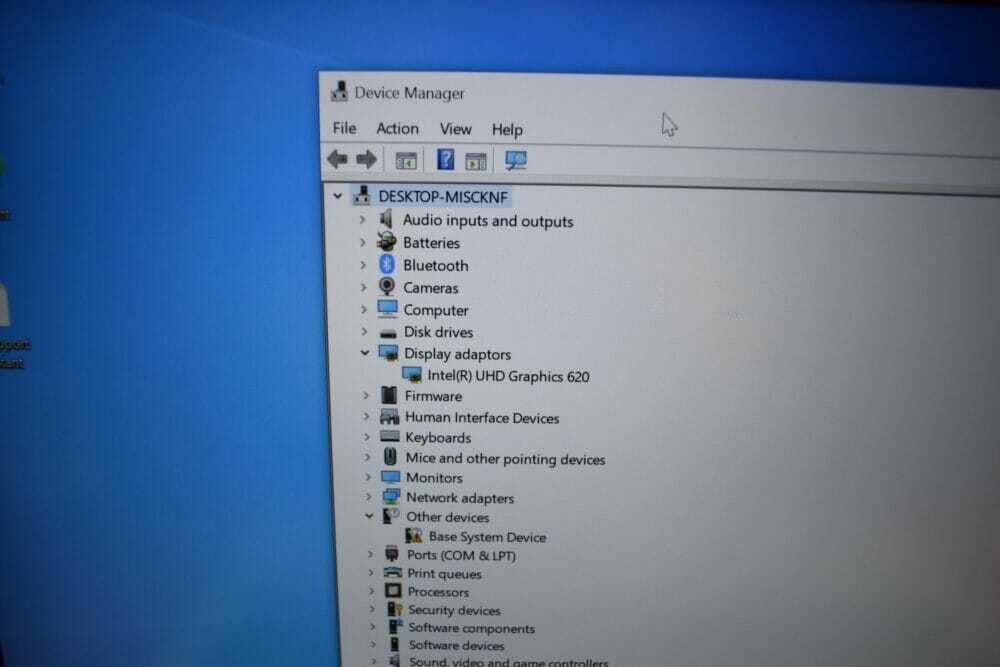The height and width of the screenshot is (667, 1000).
Task: Click Scan for hardware changes toolbar icon
Action: (x=515, y=160)
